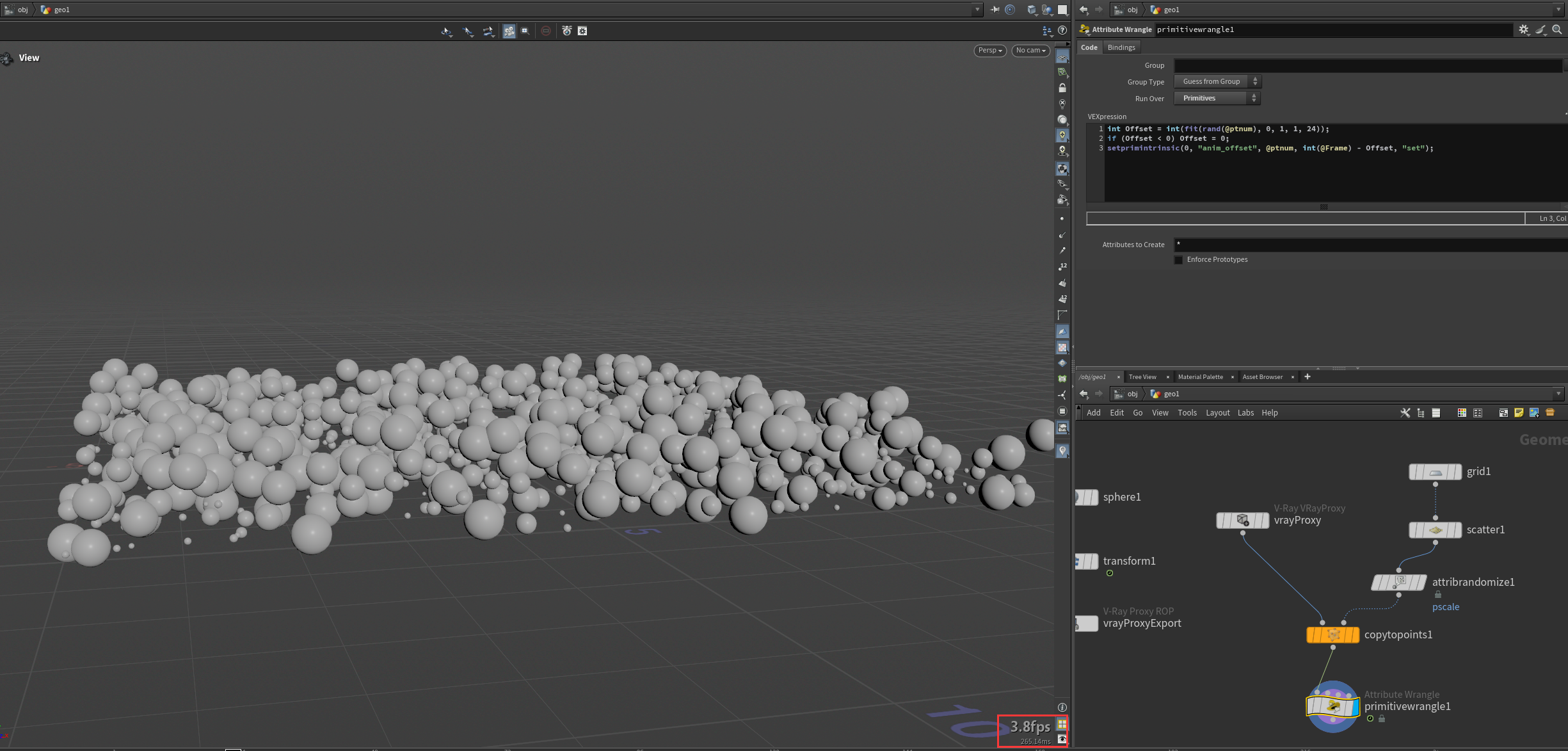Toggle the lock camera padlock icon
The height and width of the screenshot is (751, 1568).
coord(1062,88)
